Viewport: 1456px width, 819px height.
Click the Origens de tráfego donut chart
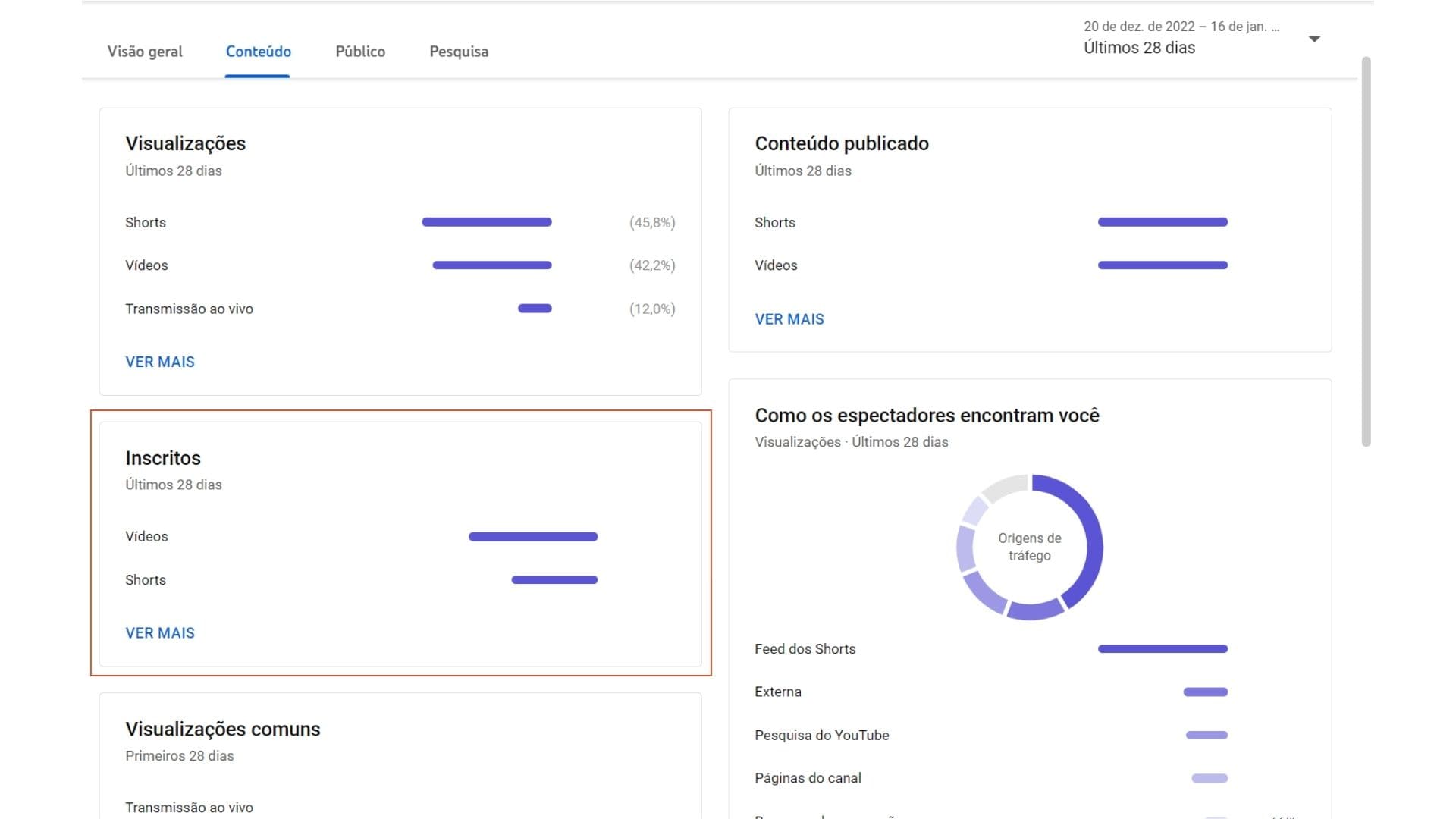point(1029,547)
